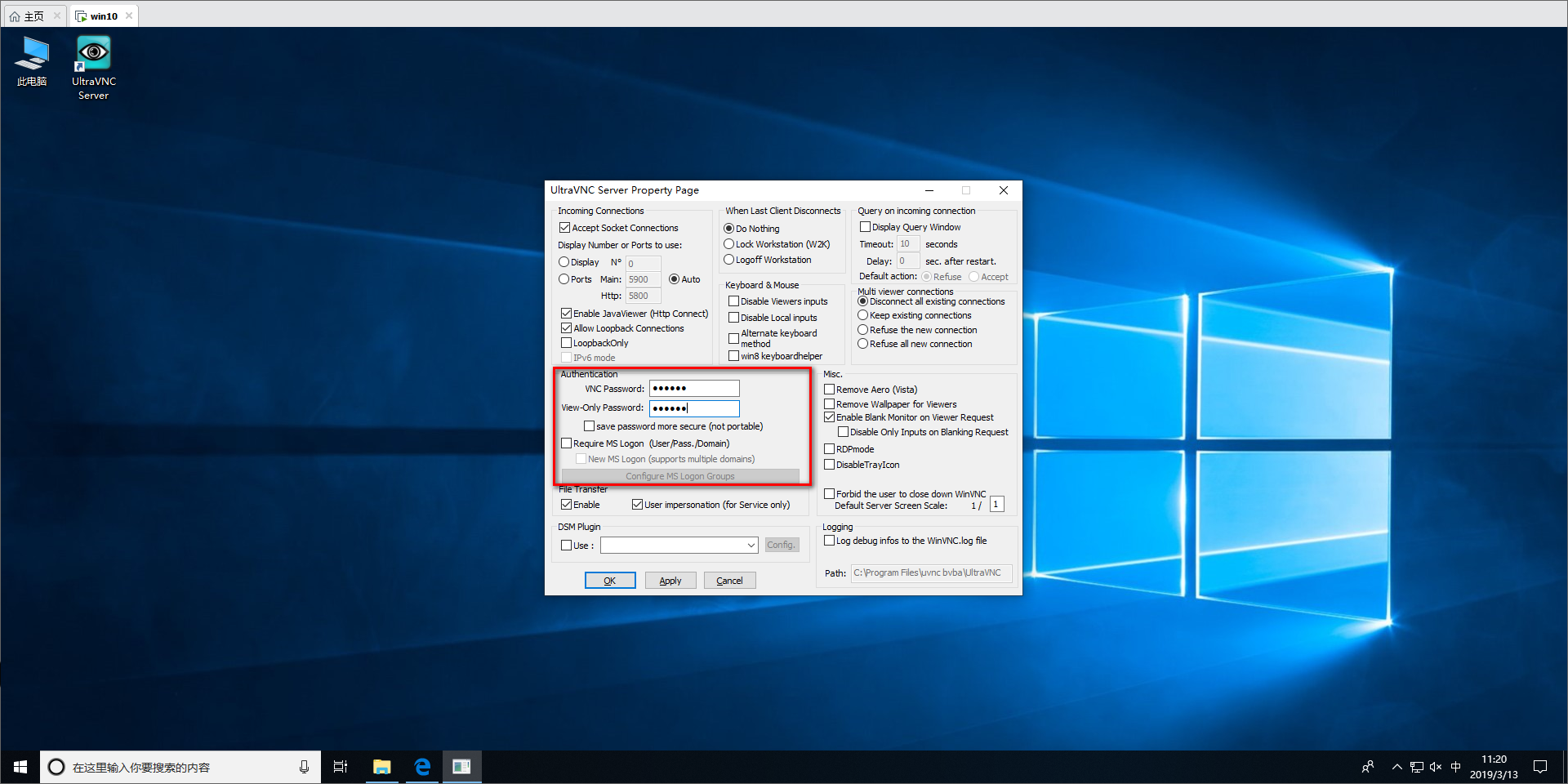Open UltraVNC Server desktop shortcut
Viewport: 1568px width, 784px height.
point(93,69)
